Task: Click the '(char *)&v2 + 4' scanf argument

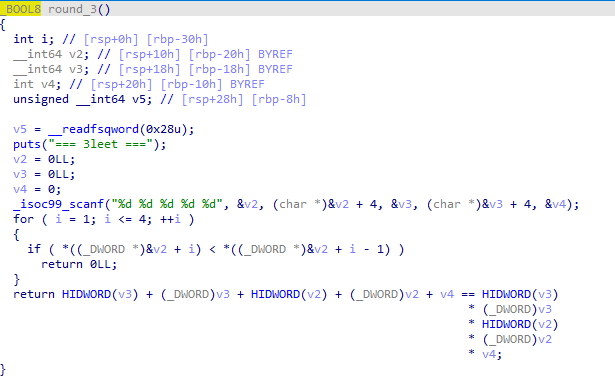Action: pyautogui.click(x=325, y=204)
